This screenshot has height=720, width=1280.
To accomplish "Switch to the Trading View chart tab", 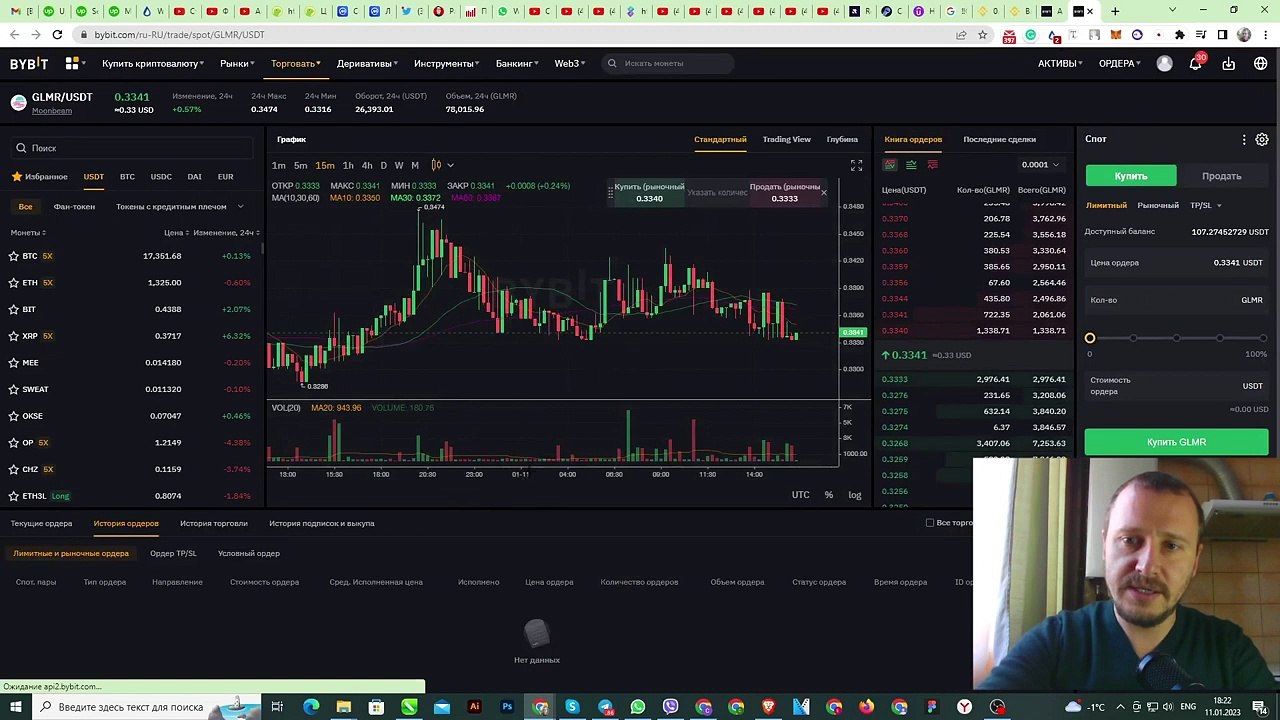I will [x=786, y=139].
